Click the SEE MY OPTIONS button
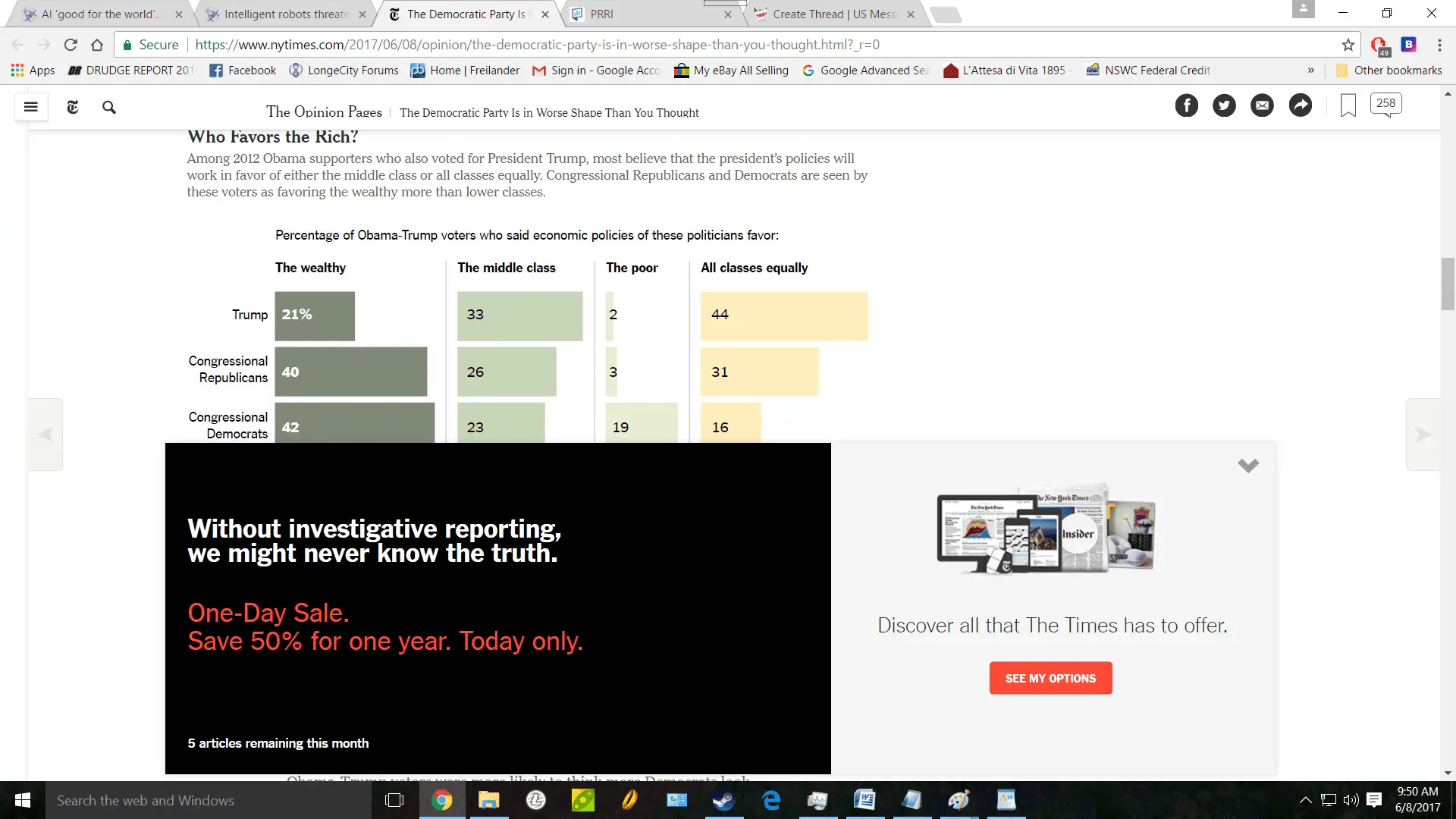 point(1050,678)
